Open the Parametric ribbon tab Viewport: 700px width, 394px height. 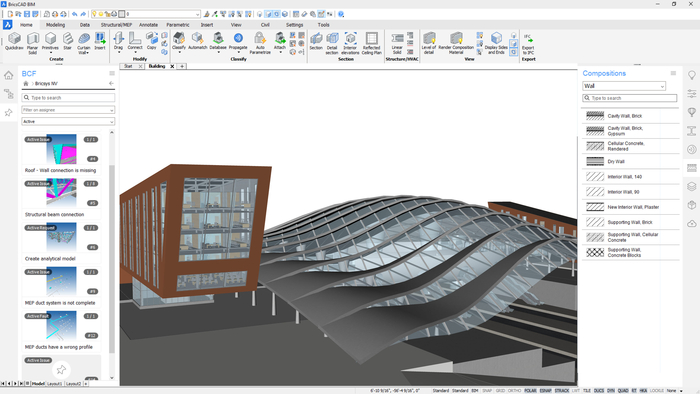(x=178, y=25)
